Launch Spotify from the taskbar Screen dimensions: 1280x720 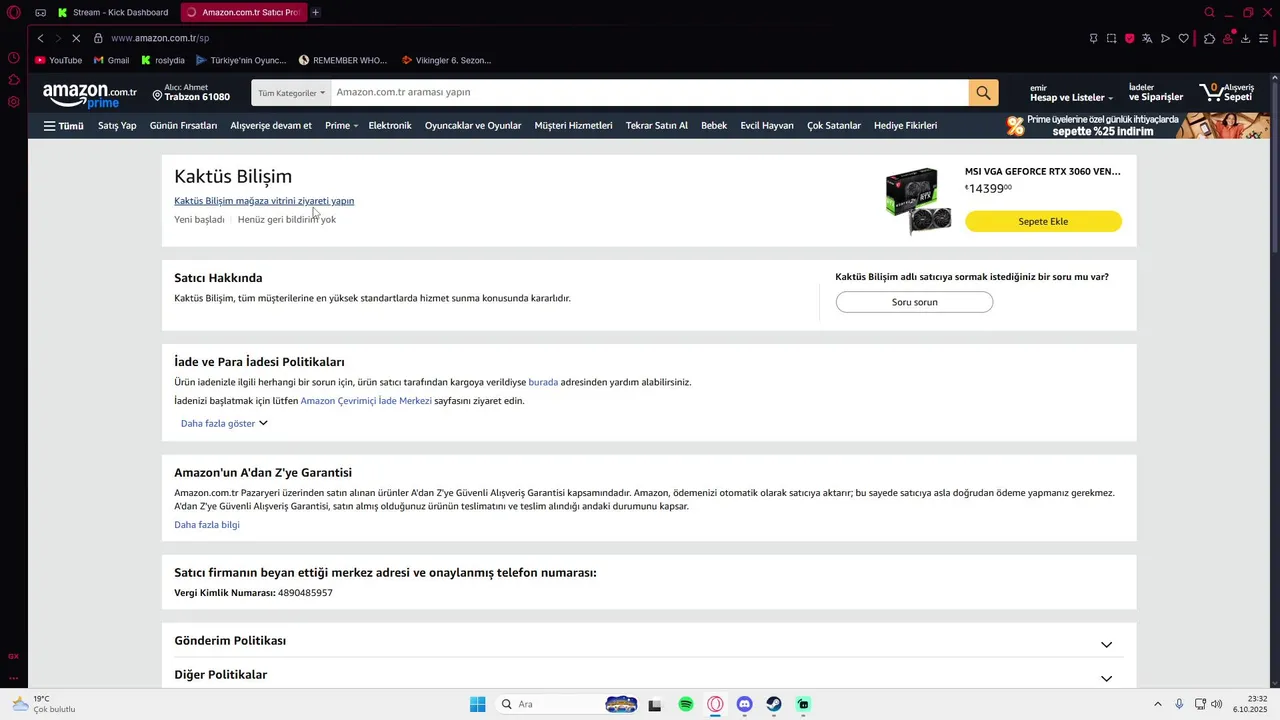(686, 704)
